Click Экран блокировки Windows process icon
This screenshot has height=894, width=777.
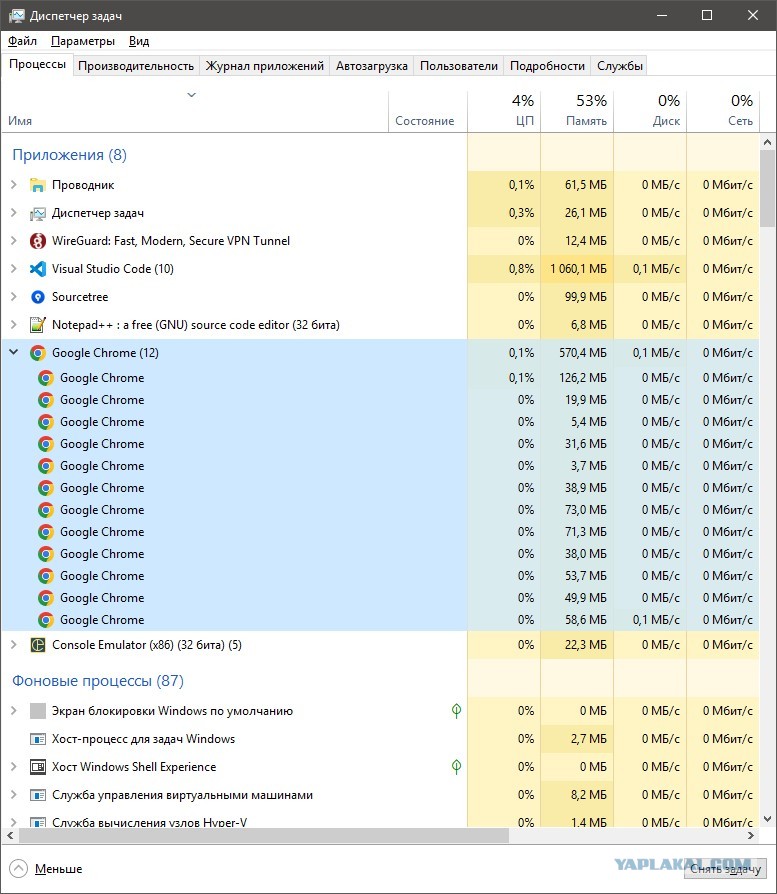tap(38, 711)
